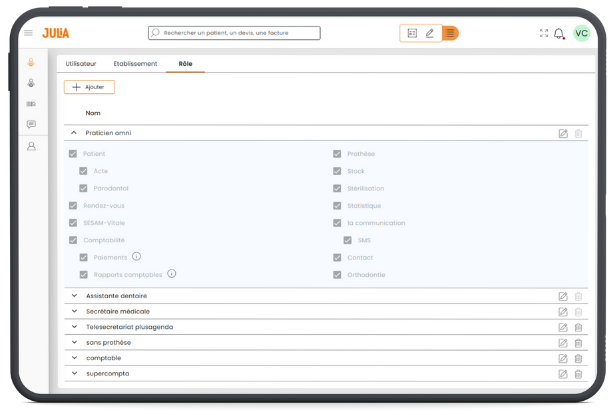615x410 pixels.
Task: Enter fullscreen with the expand icon
Action: click(x=544, y=33)
